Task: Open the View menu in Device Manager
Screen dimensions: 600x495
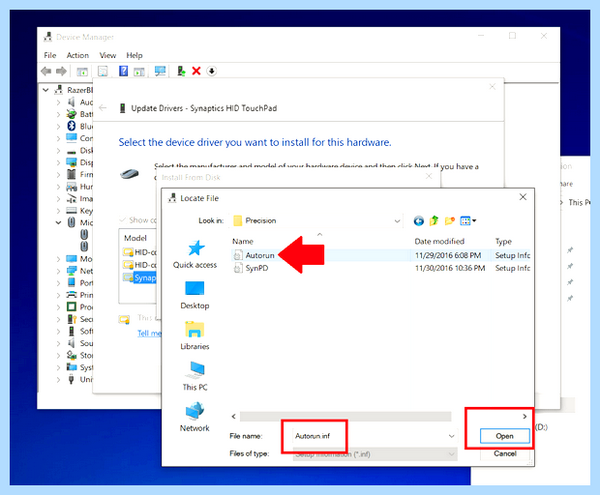Action: 108,55
